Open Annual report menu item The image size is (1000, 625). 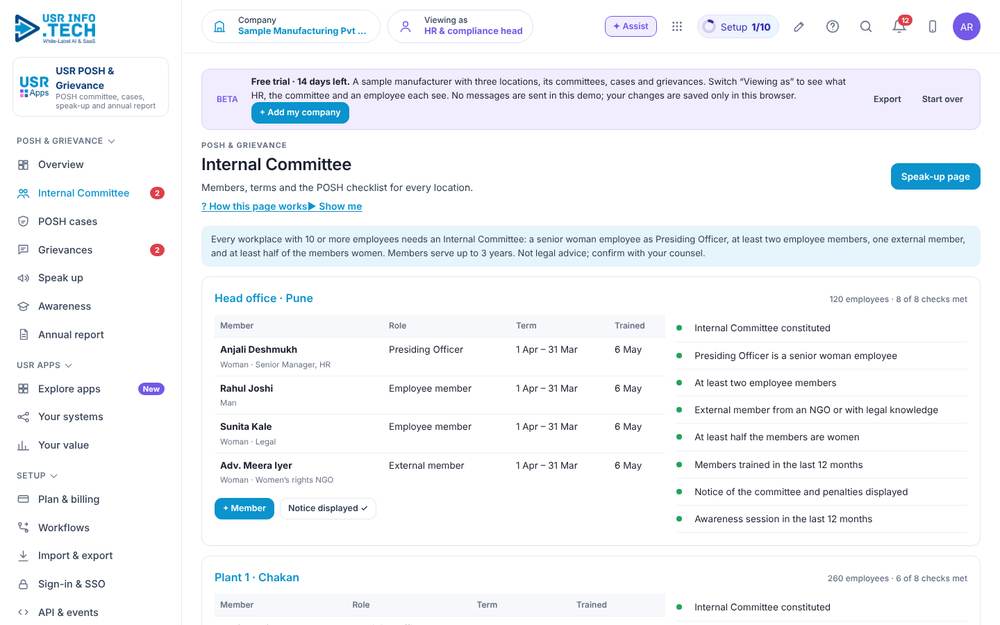91,335
